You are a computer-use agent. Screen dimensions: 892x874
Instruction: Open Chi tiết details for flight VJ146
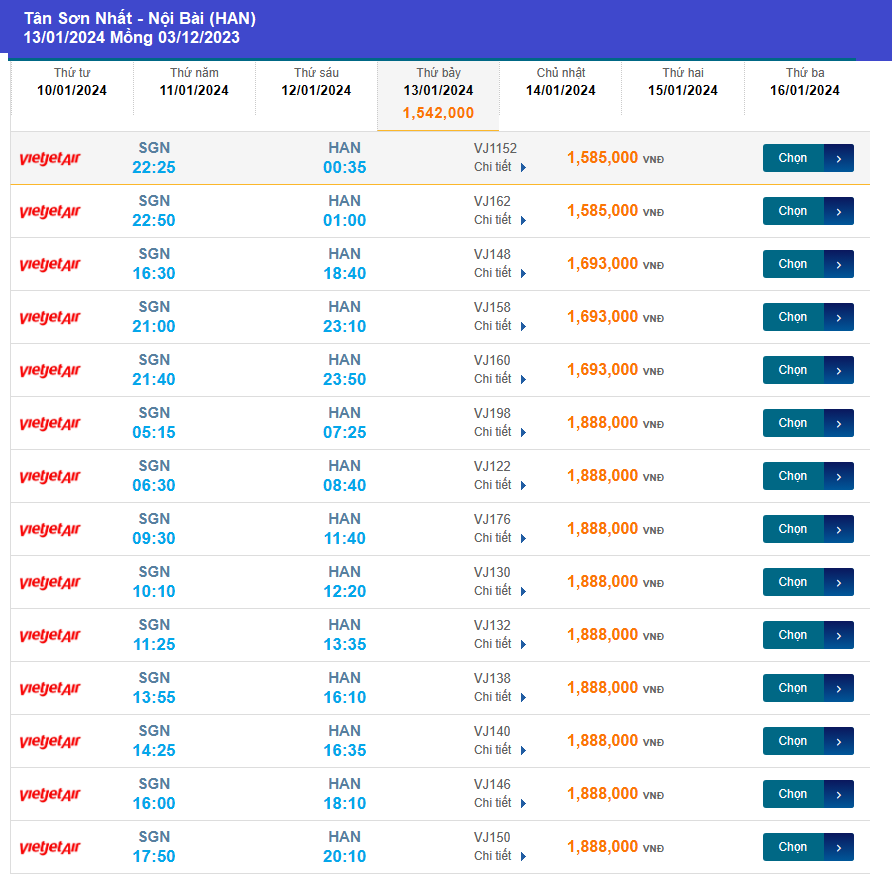click(x=499, y=803)
